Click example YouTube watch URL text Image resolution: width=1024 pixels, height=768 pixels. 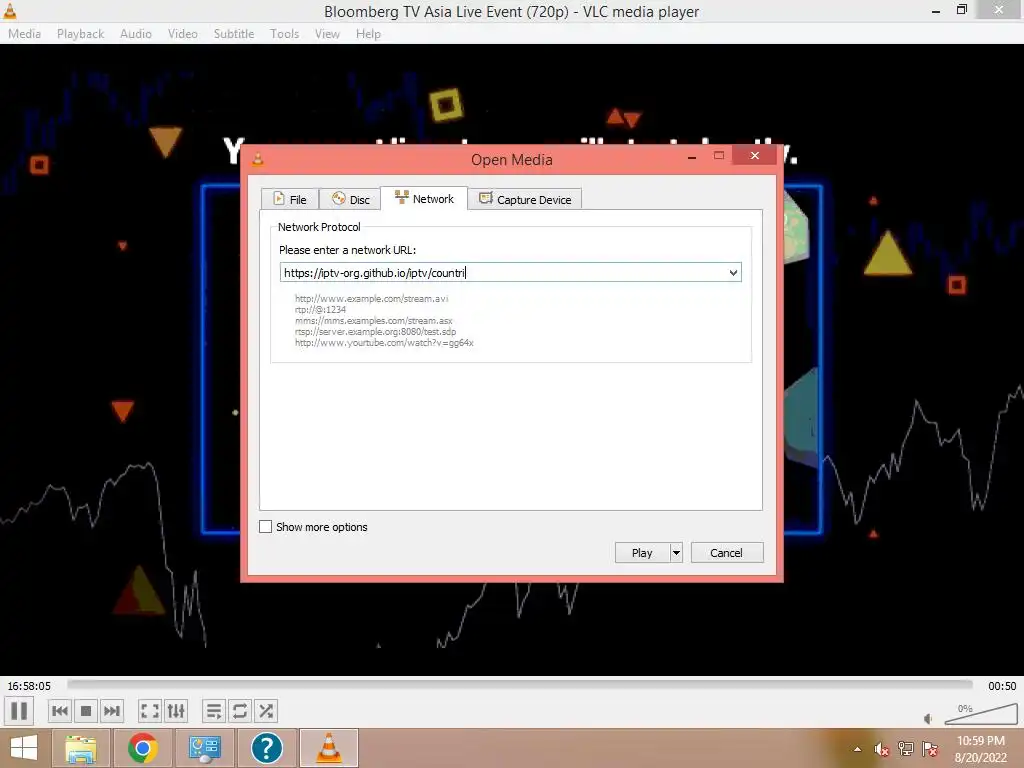[x=384, y=343]
